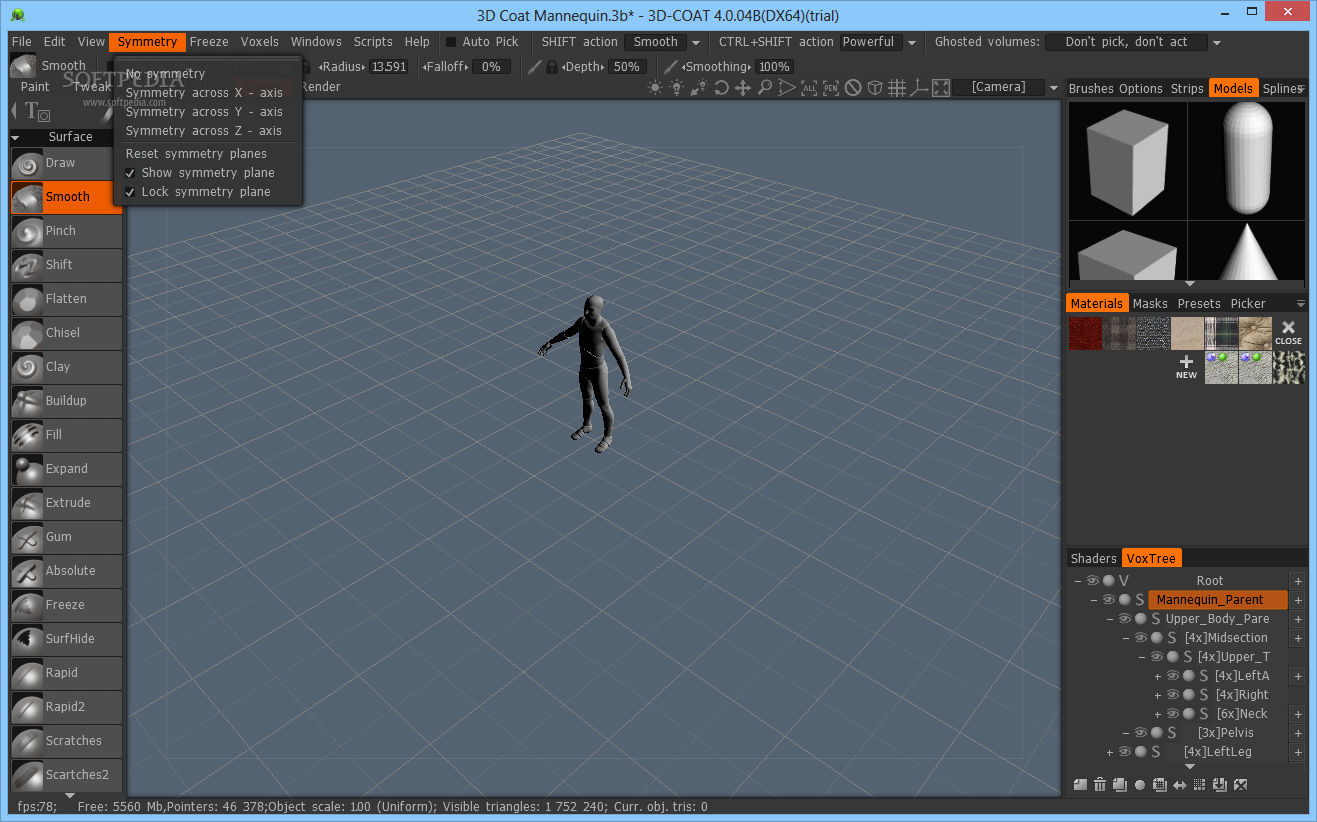Select the Rapid2 brush tool
1317x822 pixels.
66,707
